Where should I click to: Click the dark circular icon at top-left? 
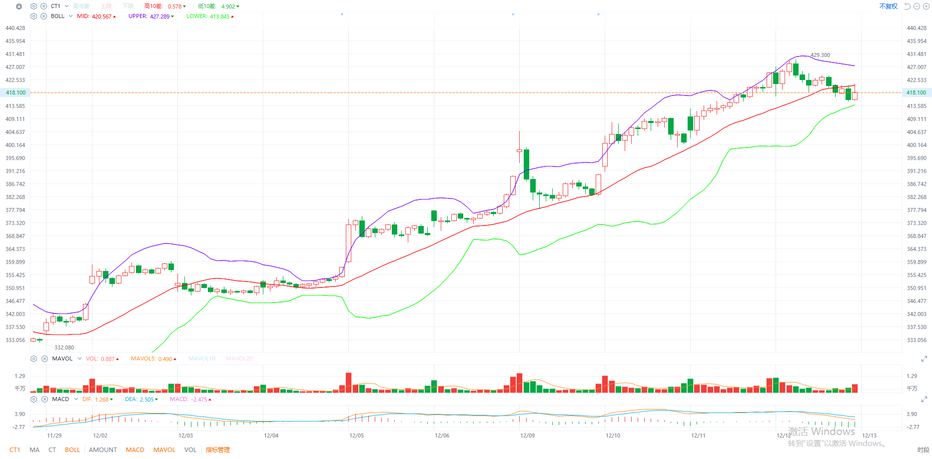[19, 7]
